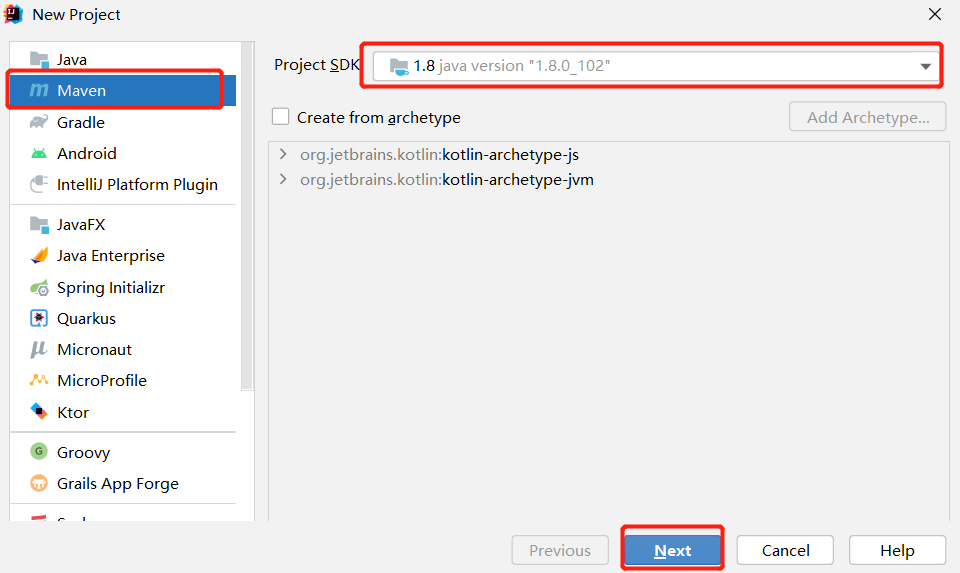960x573 pixels.
Task: Select Spring Initializr generator
Action: coord(123,287)
